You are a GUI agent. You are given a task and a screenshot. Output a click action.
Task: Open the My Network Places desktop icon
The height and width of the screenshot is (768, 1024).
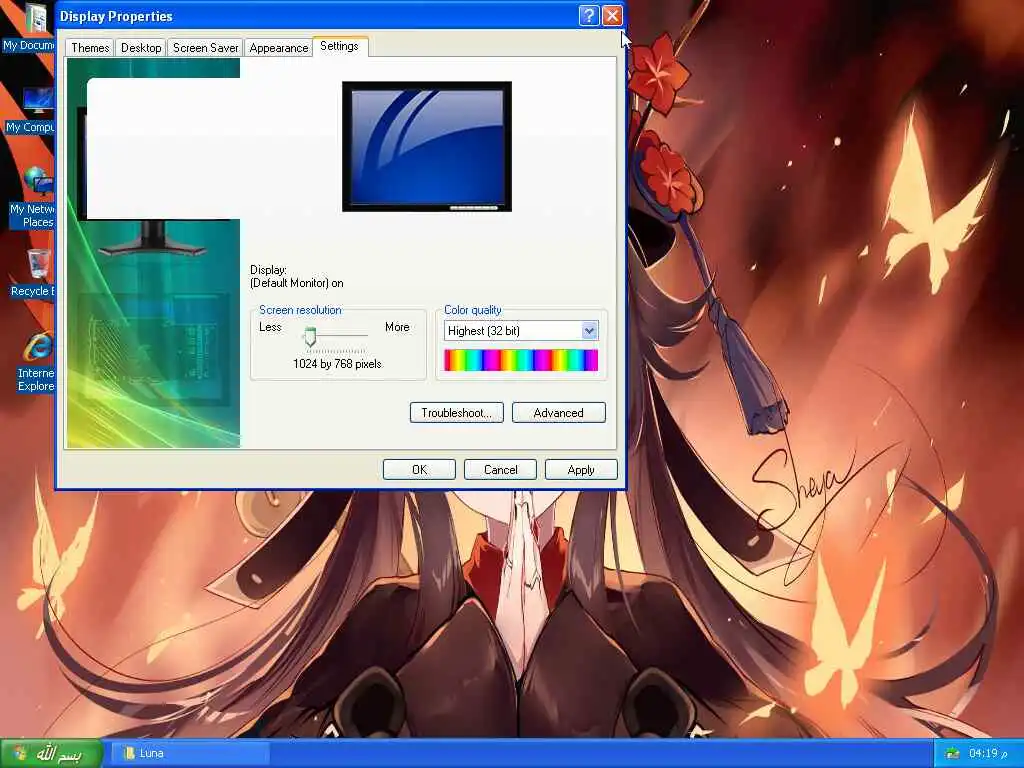point(33,197)
